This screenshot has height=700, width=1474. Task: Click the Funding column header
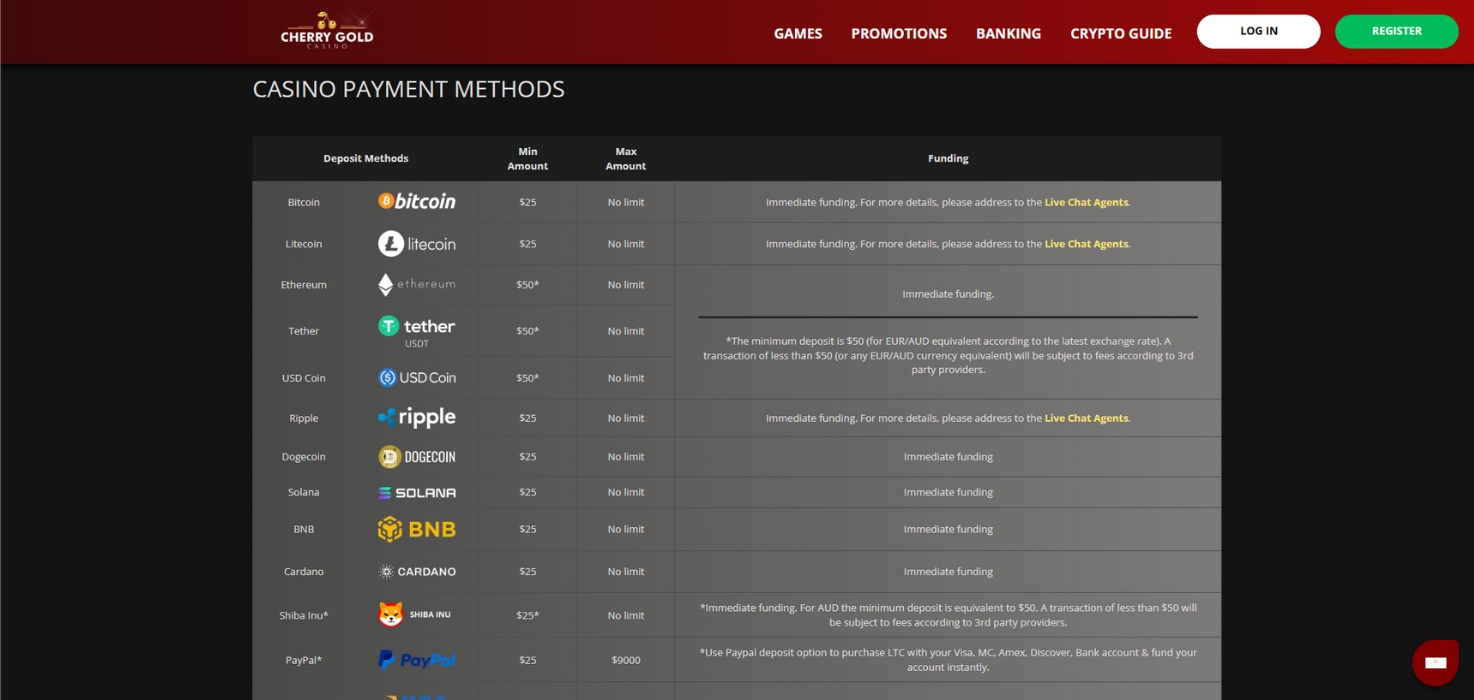pyautogui.click(x=948, y=158)
